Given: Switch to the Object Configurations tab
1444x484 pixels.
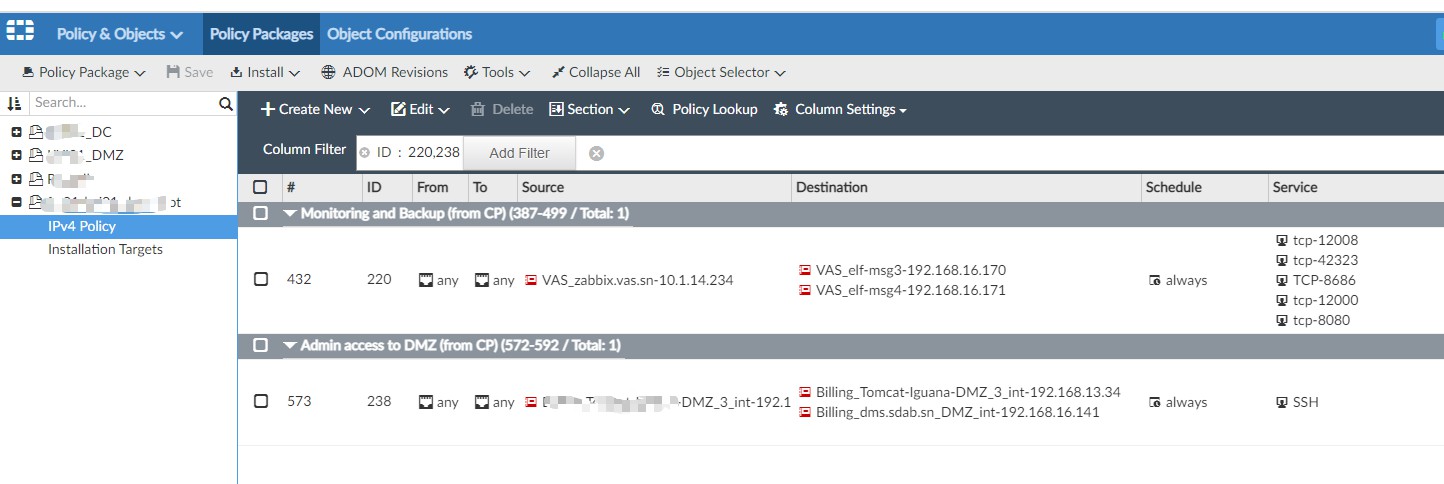Looking at the screenshot, I should 399,34.
